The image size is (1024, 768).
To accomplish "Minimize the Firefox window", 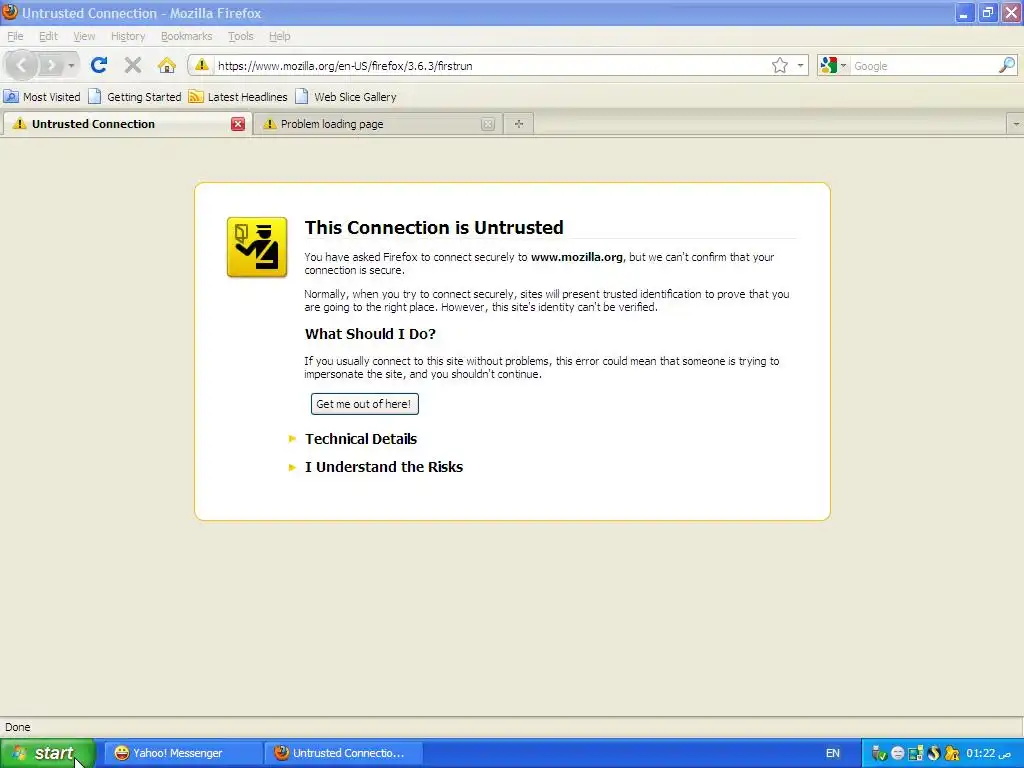I will point(964,13).
